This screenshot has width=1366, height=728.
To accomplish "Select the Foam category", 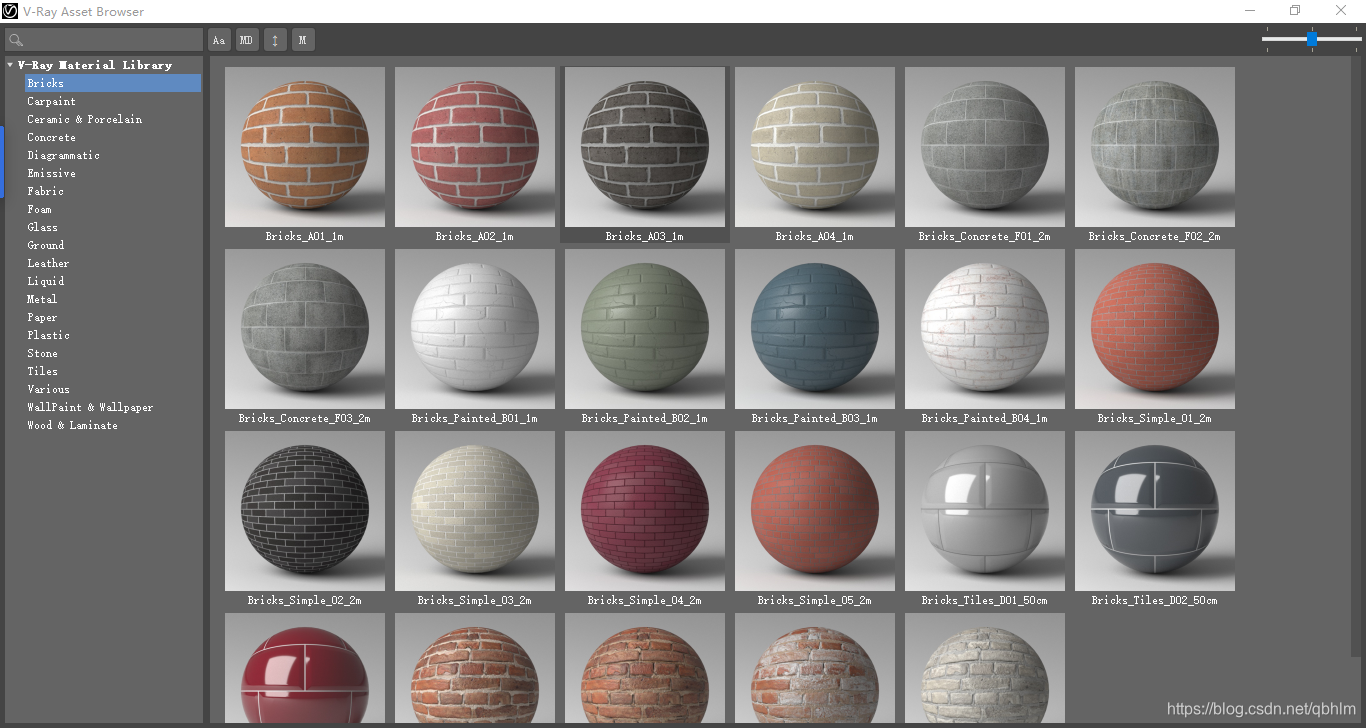I will 39,209.
